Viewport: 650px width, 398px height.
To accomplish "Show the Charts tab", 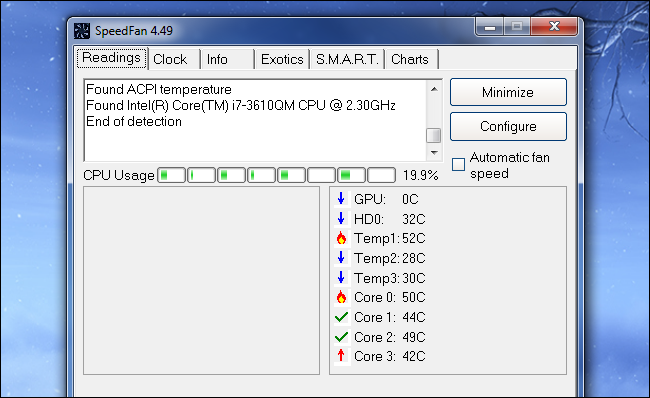I will click(411, 59).
